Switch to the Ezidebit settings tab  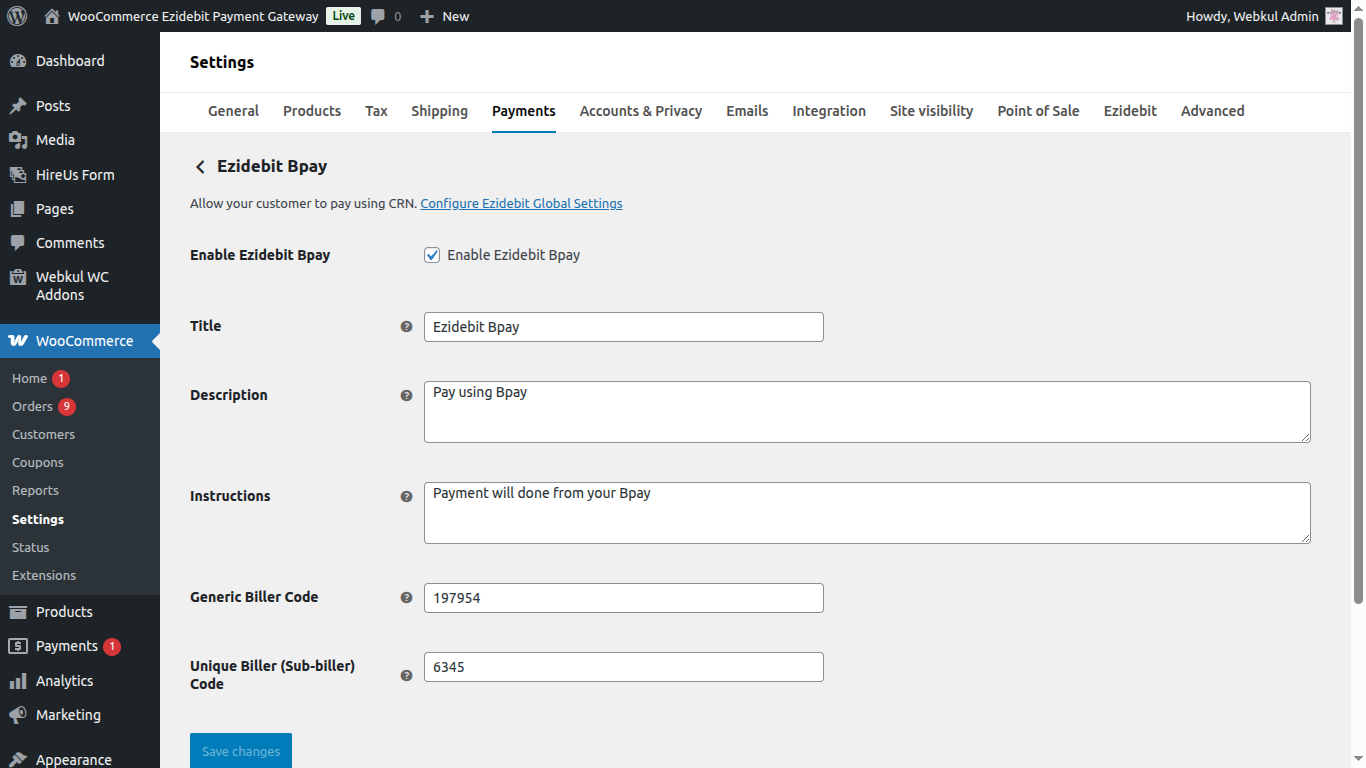click(1129, 111)
